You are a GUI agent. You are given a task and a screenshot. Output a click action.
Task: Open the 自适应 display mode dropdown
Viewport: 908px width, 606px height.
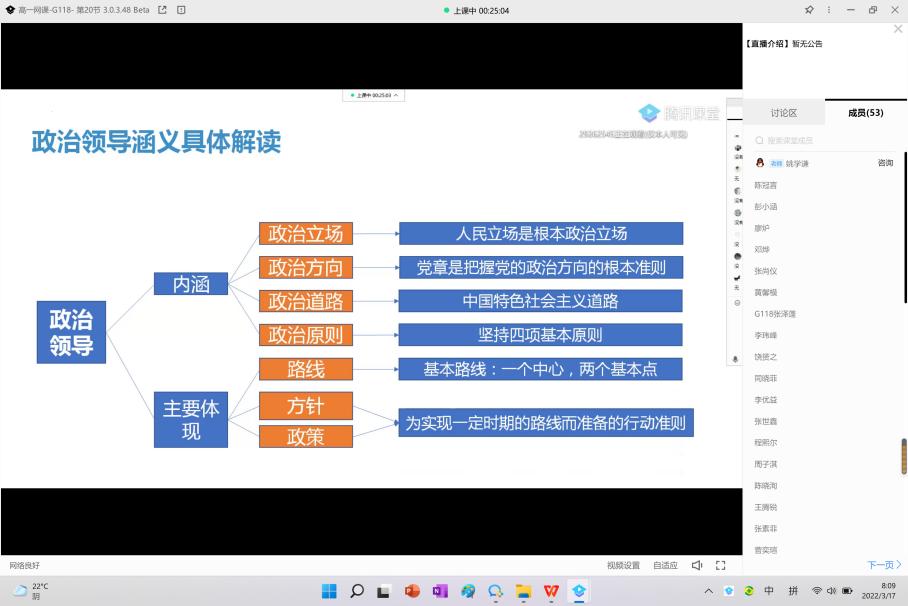pyautogui.click(x=665, y=565)
